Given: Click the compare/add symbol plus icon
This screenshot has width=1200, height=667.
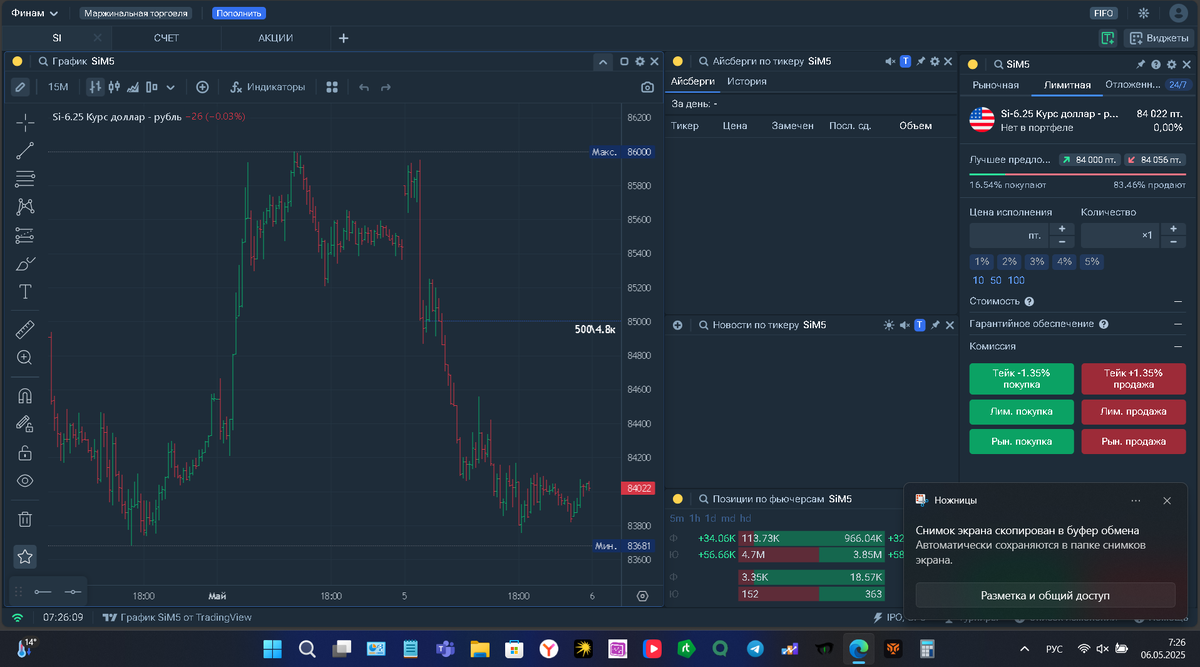Looking at the screenshot, I should pyautogui.click(x=202, y=87).
